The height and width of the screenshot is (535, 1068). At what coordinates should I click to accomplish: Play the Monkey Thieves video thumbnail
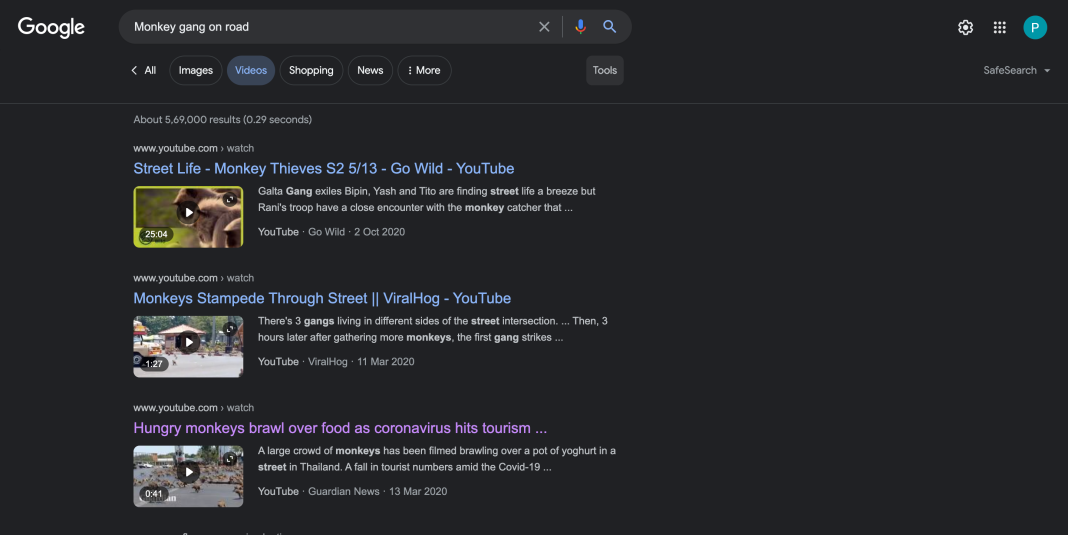(188, 217)
